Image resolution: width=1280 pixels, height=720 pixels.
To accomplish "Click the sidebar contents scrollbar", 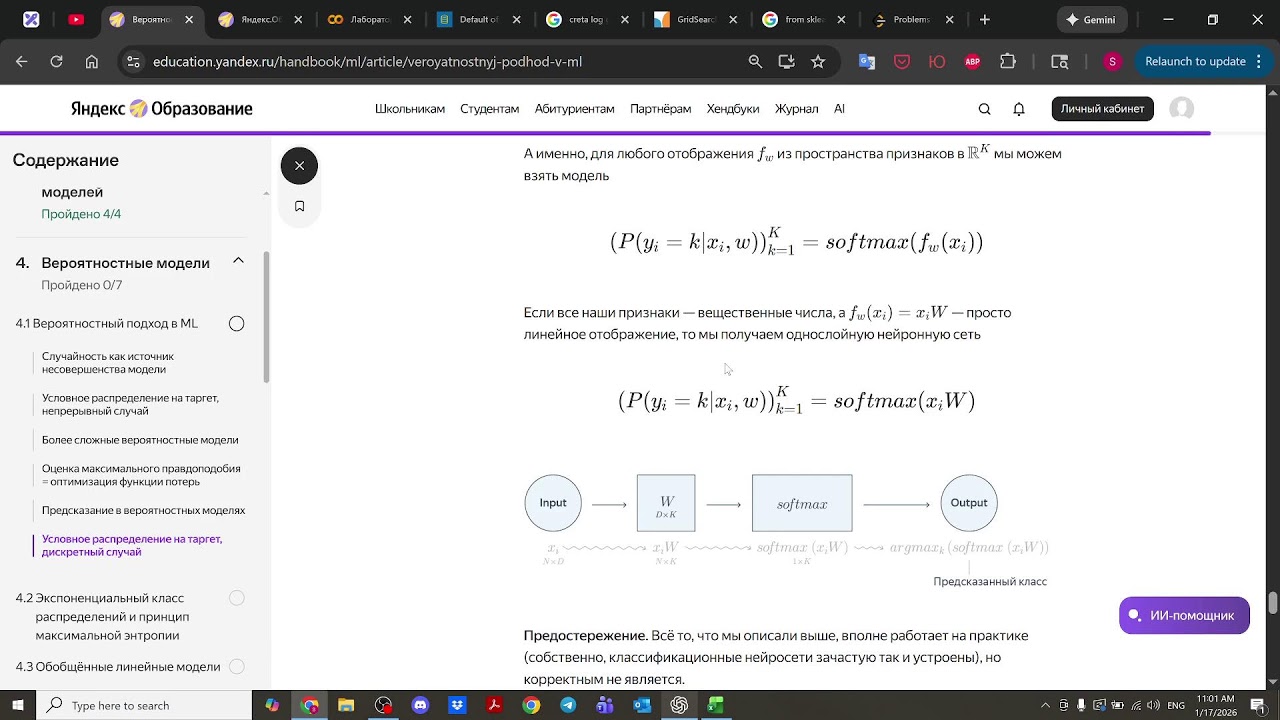I will pyautogui.click(x=266, y=317).
